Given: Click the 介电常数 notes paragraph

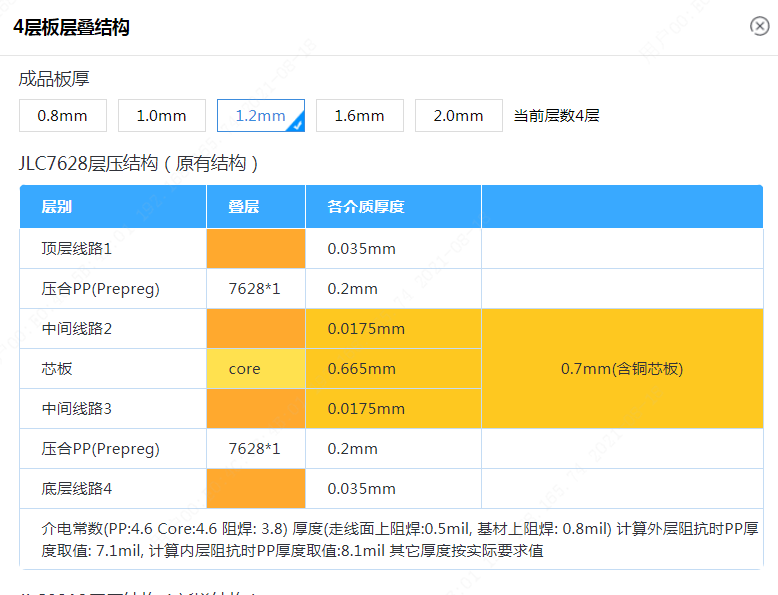Looking at the screenshot, I should click(x=390, y=539).
